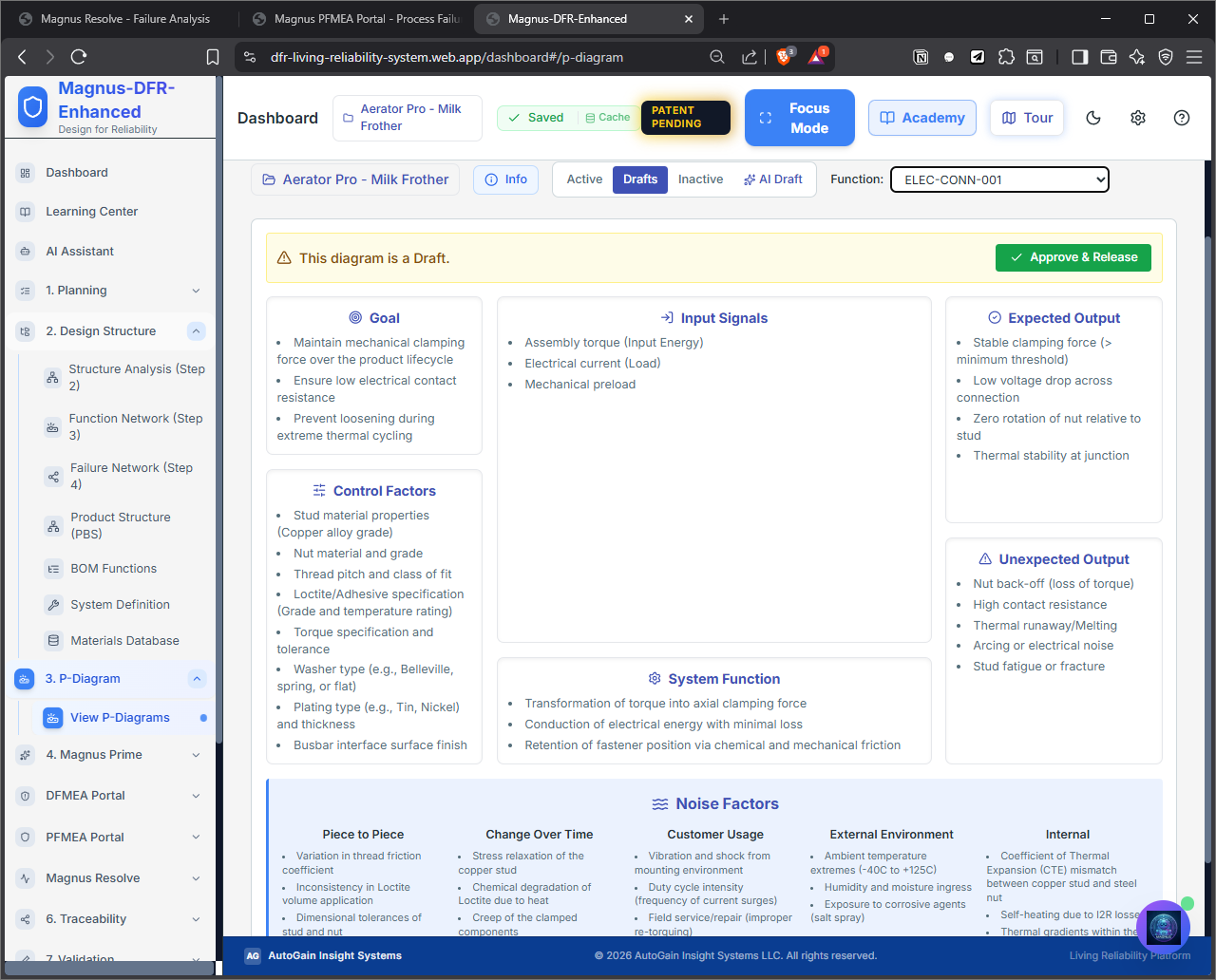Open Failure Network (Step 4)
This screenshot has height=980, width=1216.
[x=123, y=476]
